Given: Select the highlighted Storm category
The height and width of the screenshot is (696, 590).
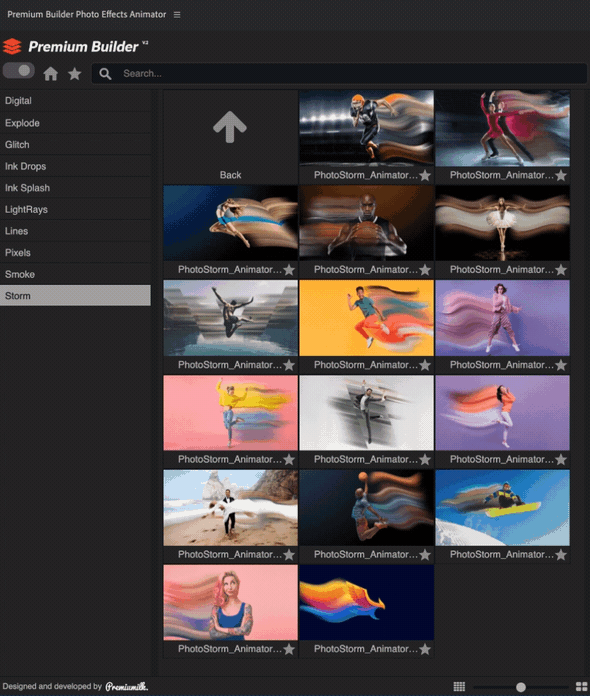Looking at the screenshot, I should pos(75,296).
